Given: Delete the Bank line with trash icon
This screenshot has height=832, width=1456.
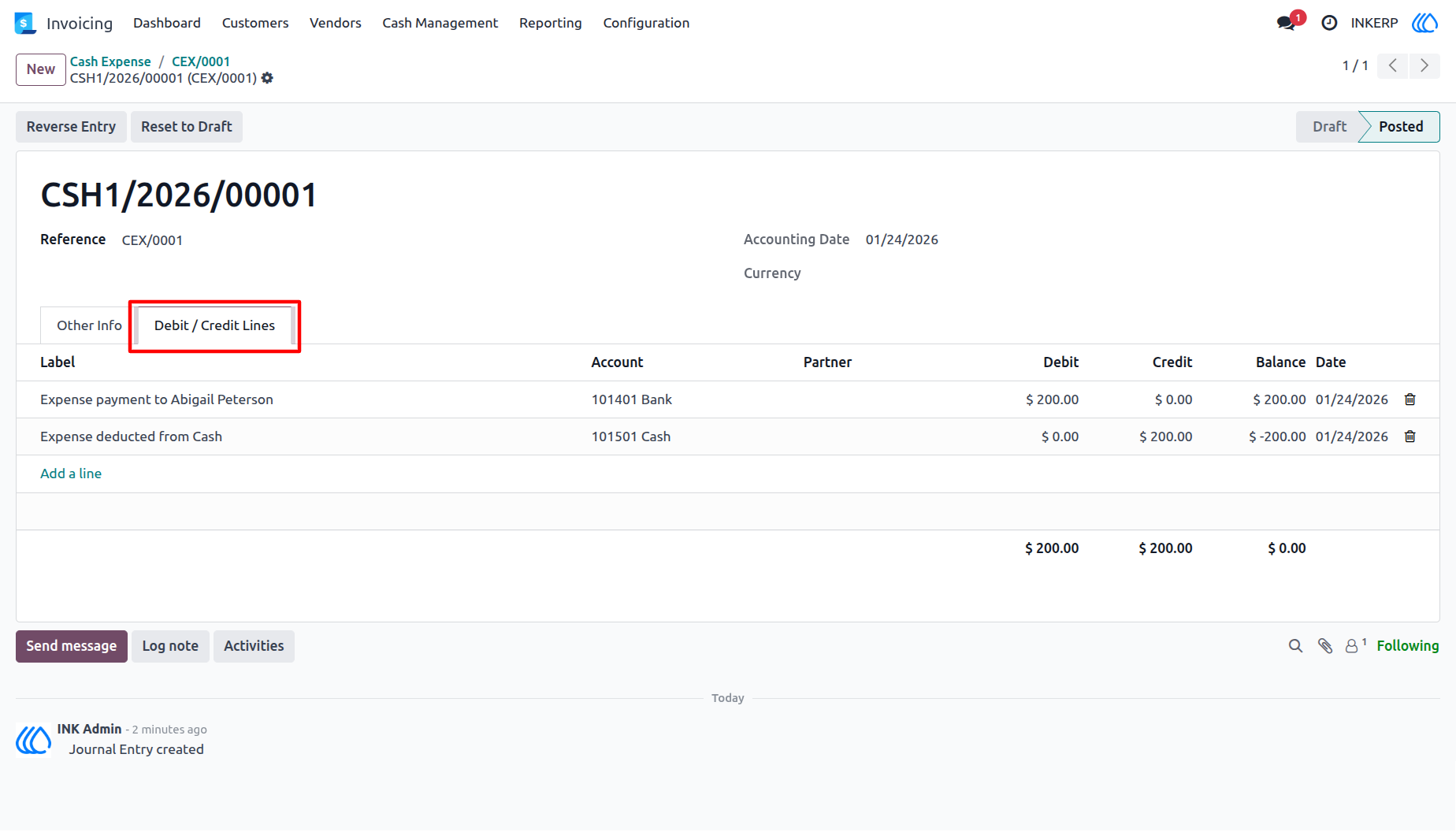Looking at the screenshot, I should click(1410, 399).
